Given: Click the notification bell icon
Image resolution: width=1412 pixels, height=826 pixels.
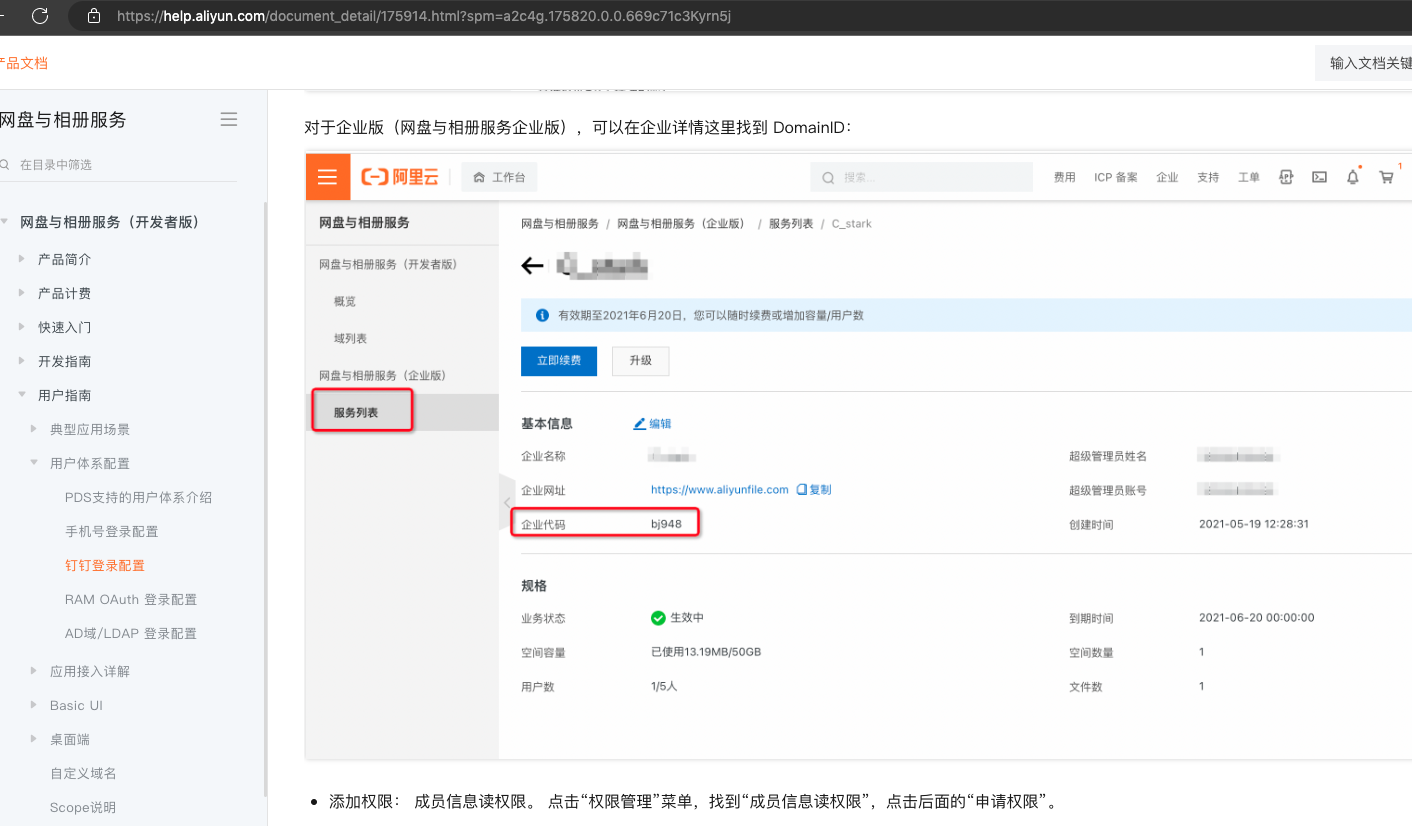Looking at the screenshot, I should (x=1353, y=177).
